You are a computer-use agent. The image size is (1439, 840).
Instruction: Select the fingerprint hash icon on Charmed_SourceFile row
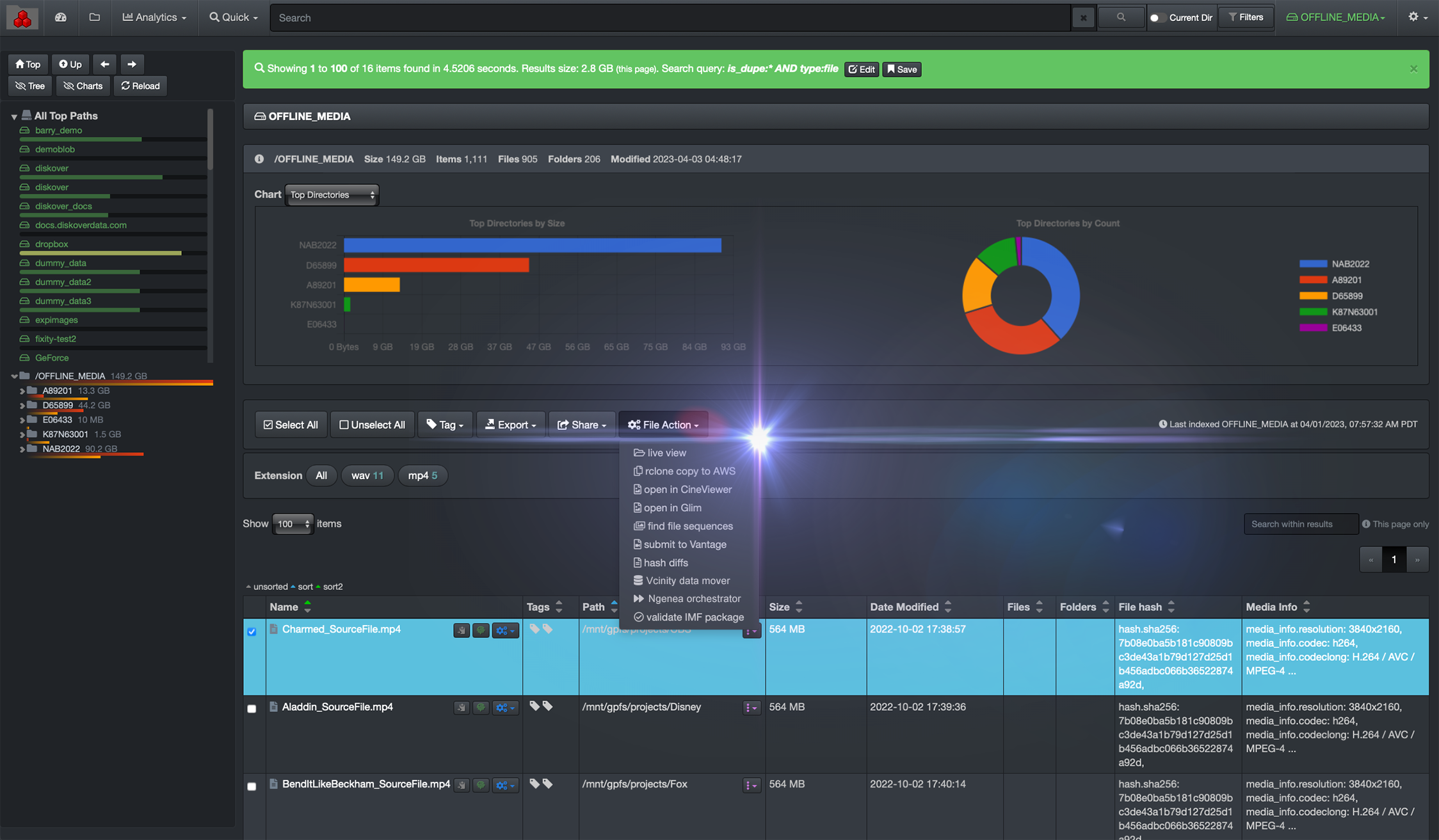coord(481,630)
